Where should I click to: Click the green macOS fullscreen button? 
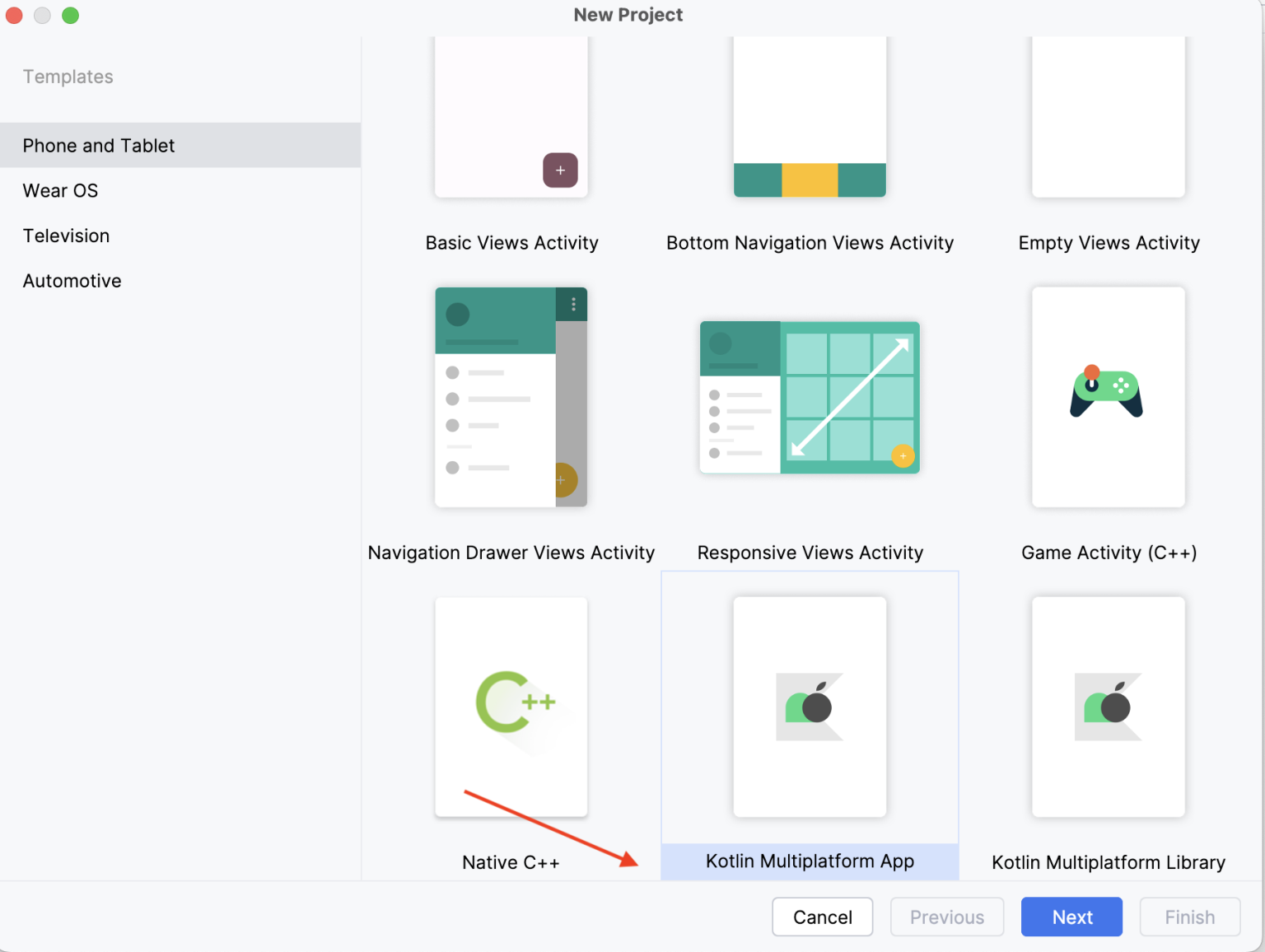(x=71, y=16)
